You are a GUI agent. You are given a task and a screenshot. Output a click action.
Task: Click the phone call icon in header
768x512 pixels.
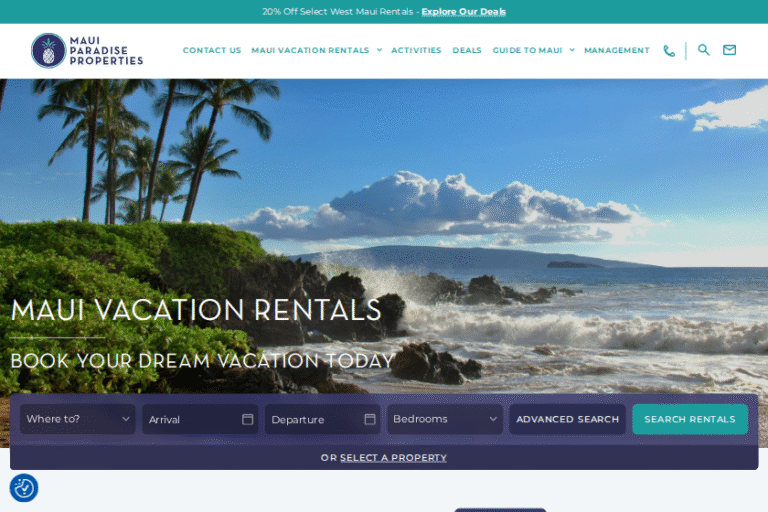click(x=669, y=50)
